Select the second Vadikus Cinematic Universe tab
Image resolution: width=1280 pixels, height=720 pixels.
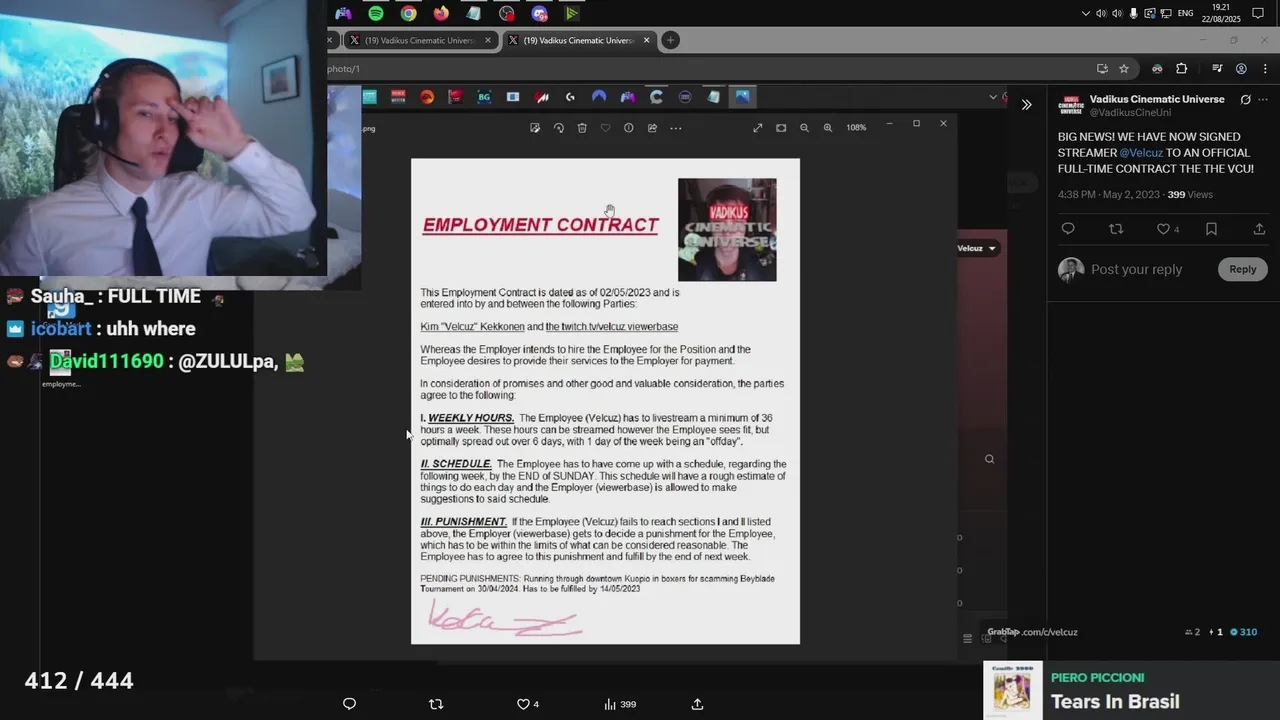pyautogui.click(x=578, y=40)
